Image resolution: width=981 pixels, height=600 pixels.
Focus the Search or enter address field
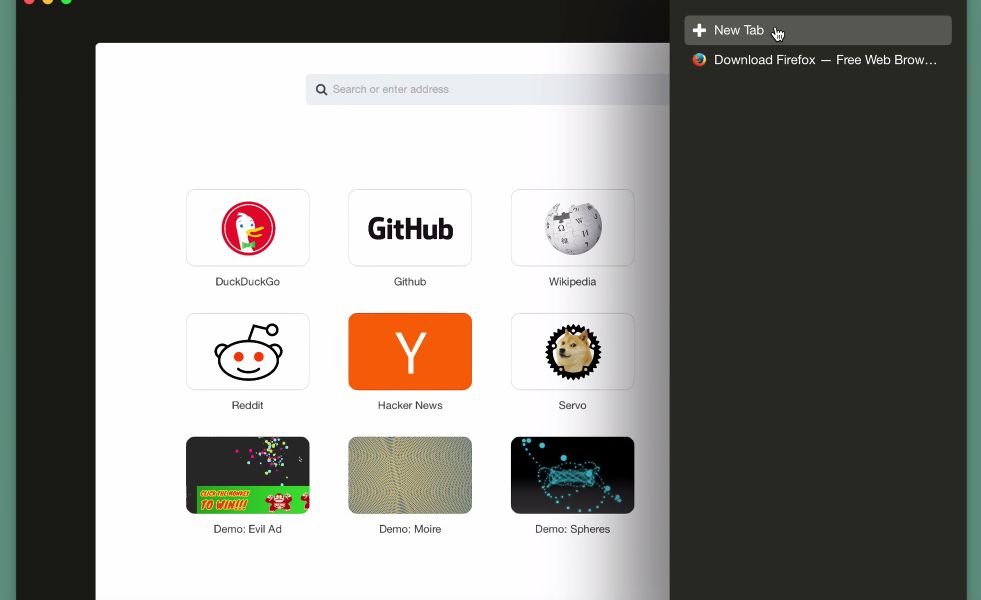[487, 89]
